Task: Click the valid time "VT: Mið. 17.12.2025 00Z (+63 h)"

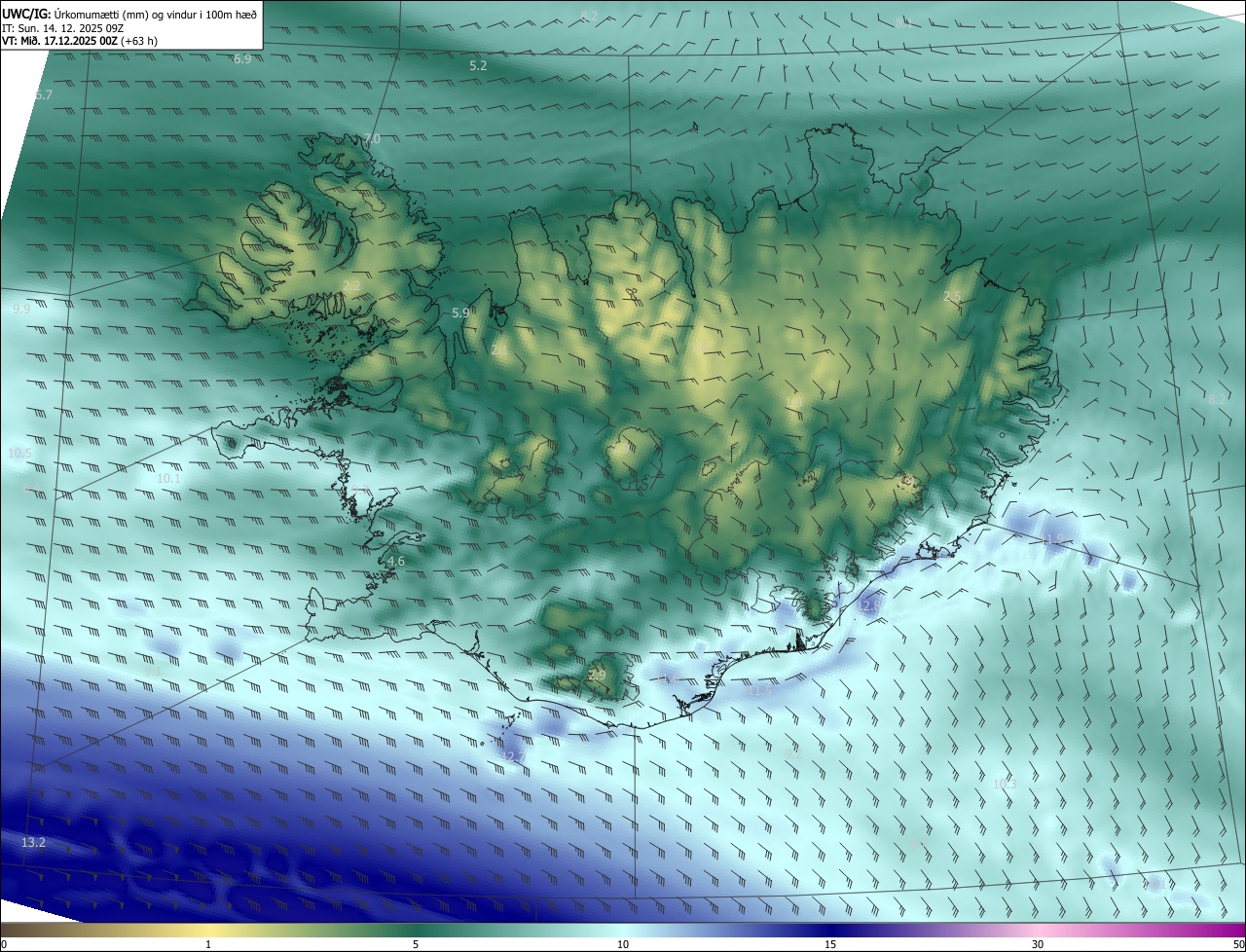Action: coord(80,41)
